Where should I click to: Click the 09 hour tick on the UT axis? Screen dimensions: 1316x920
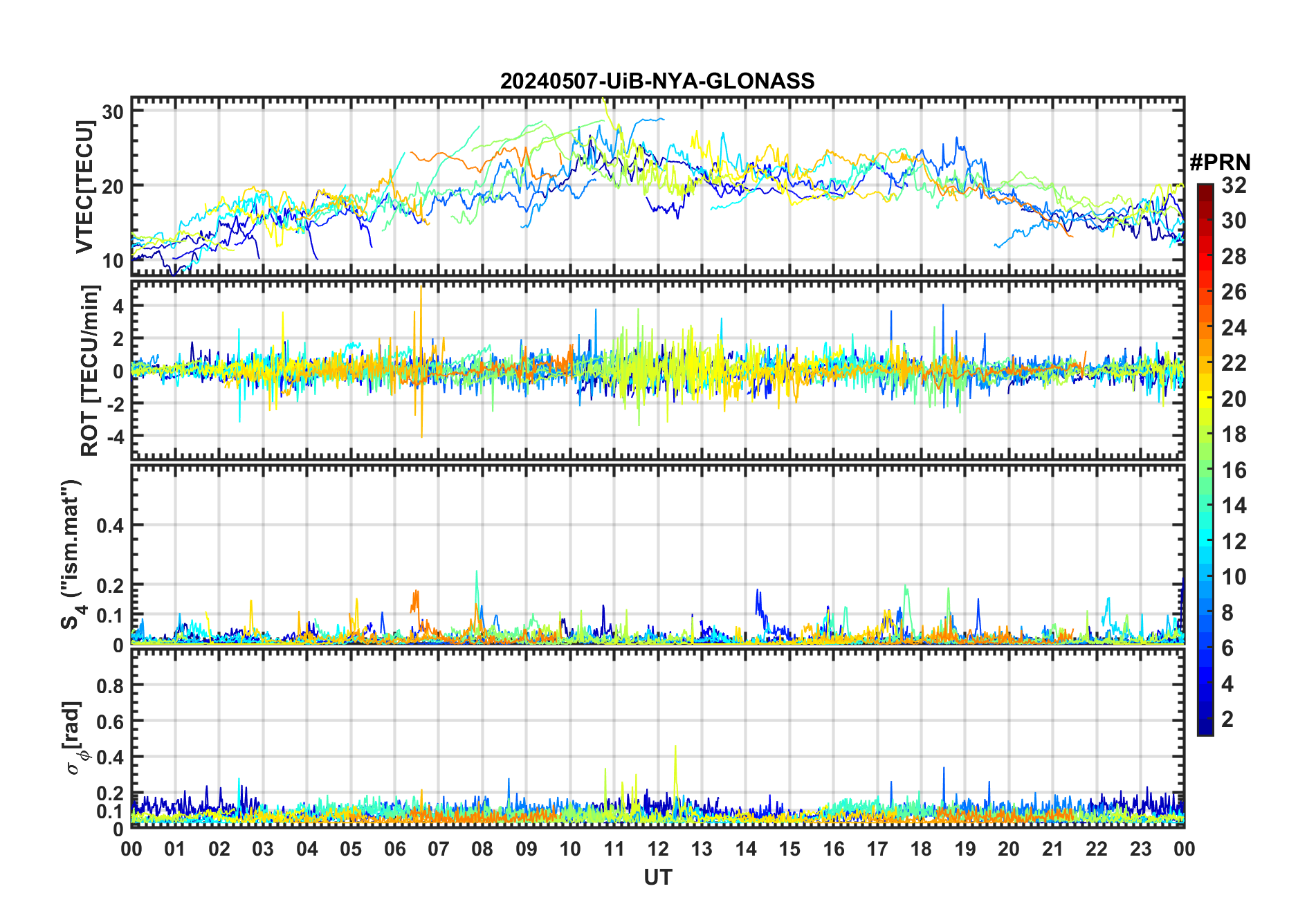[527, 849]
